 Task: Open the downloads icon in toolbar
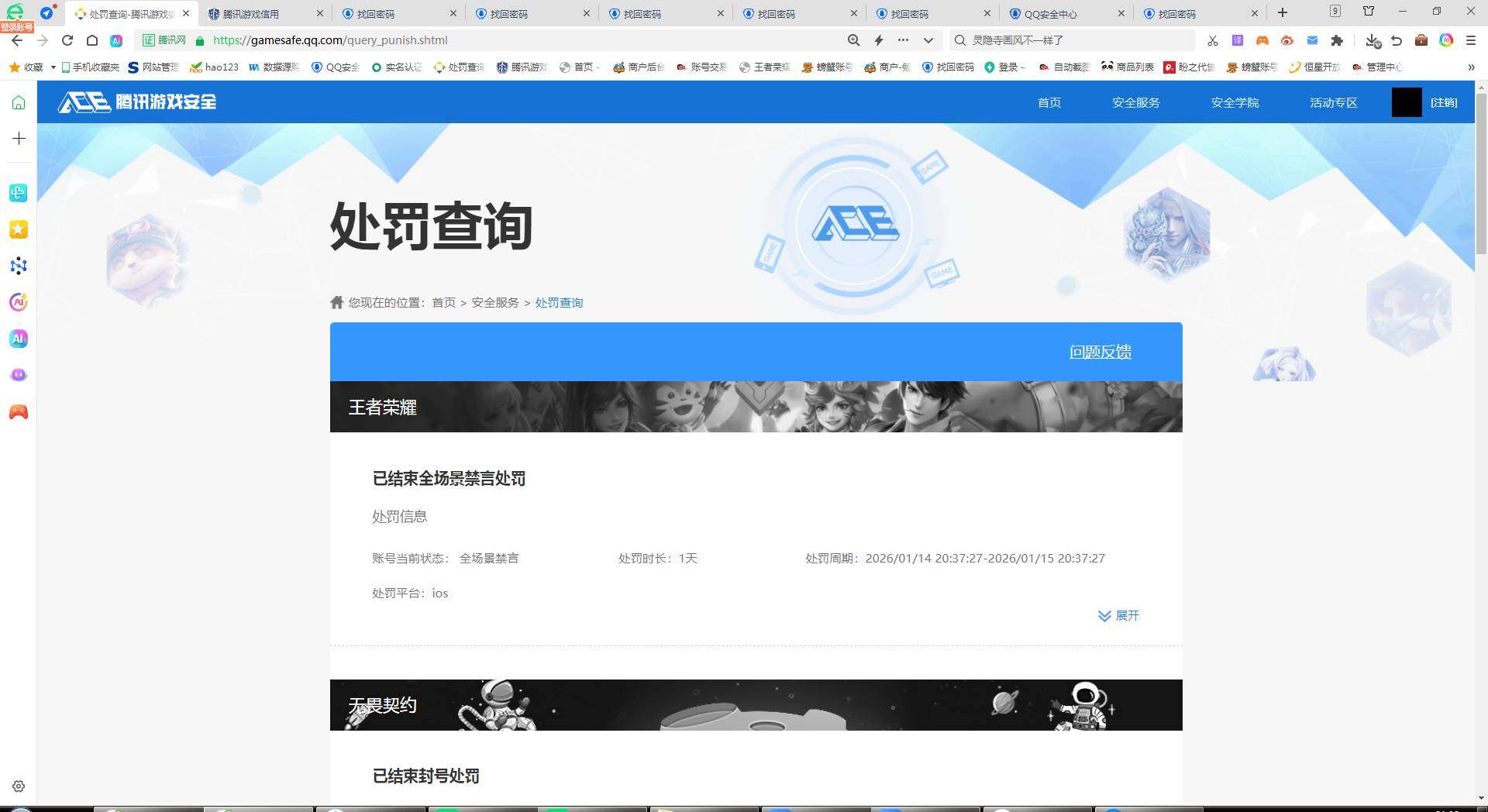(x=1373, y=40)
